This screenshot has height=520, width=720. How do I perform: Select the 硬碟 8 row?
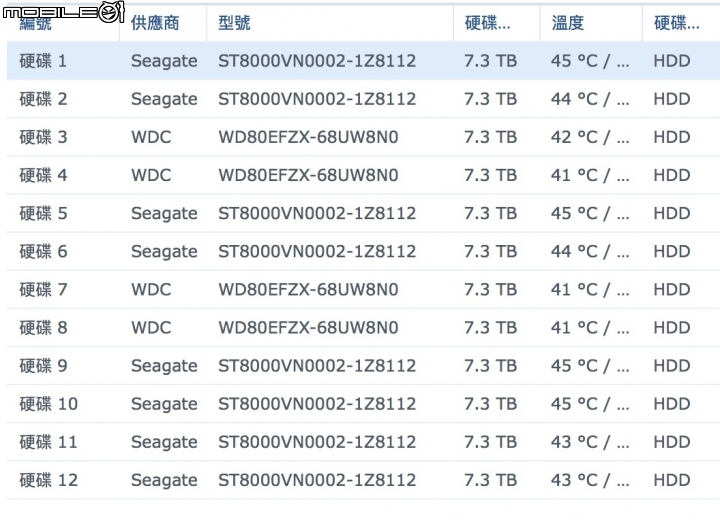[363, 328]
